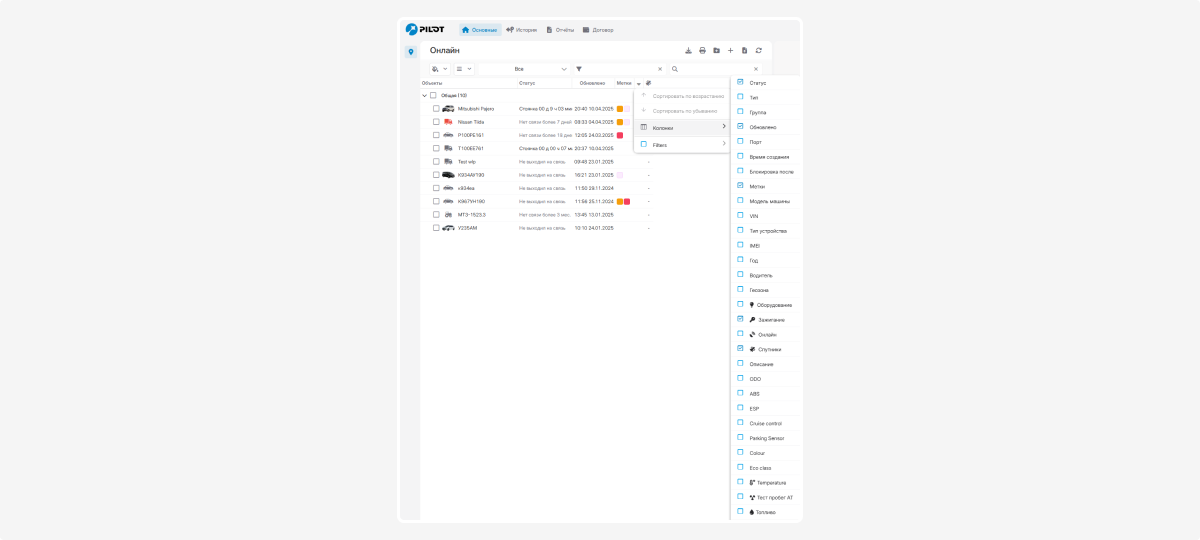Click the refresh icon in header
Screen dimensions: 1200x540
click(758, 50)
